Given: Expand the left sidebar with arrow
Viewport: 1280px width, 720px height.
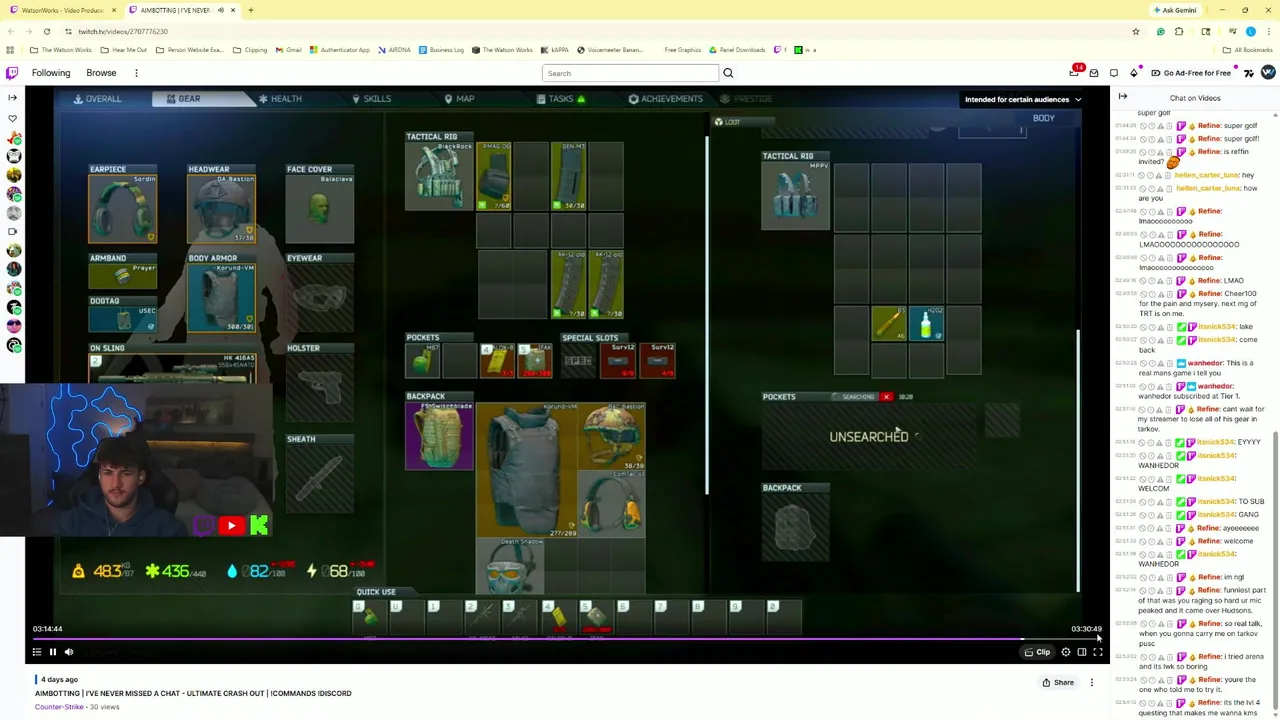Looking at the screenshot, I should pyautogui.click(x=12, y=97).
